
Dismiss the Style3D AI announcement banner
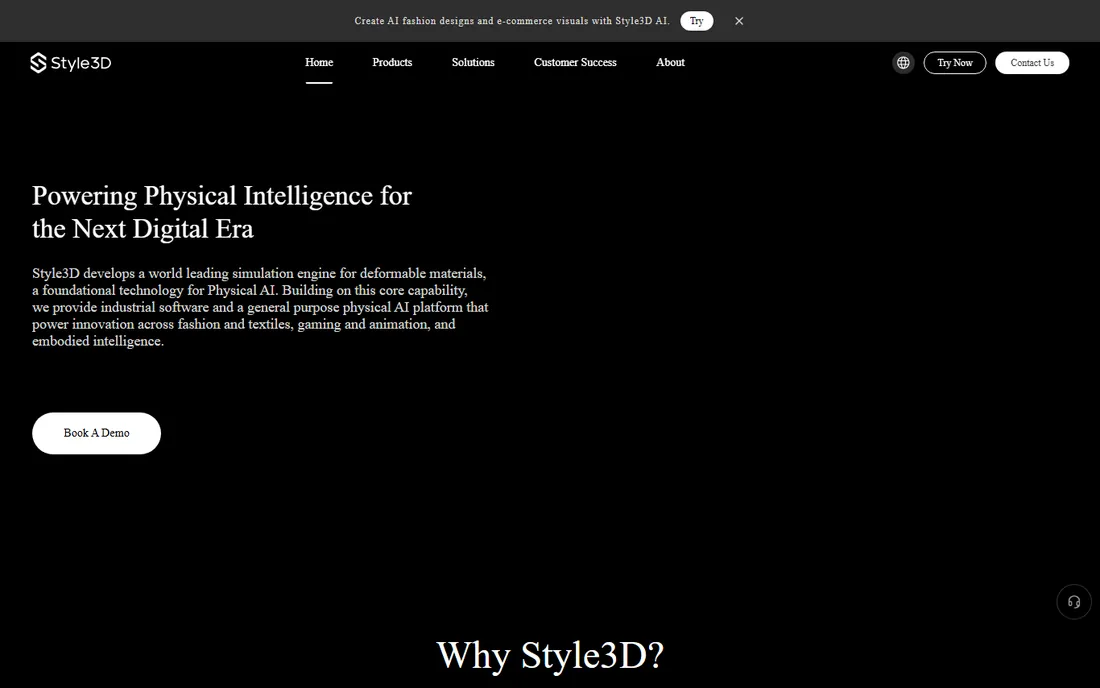click(739, 21)
